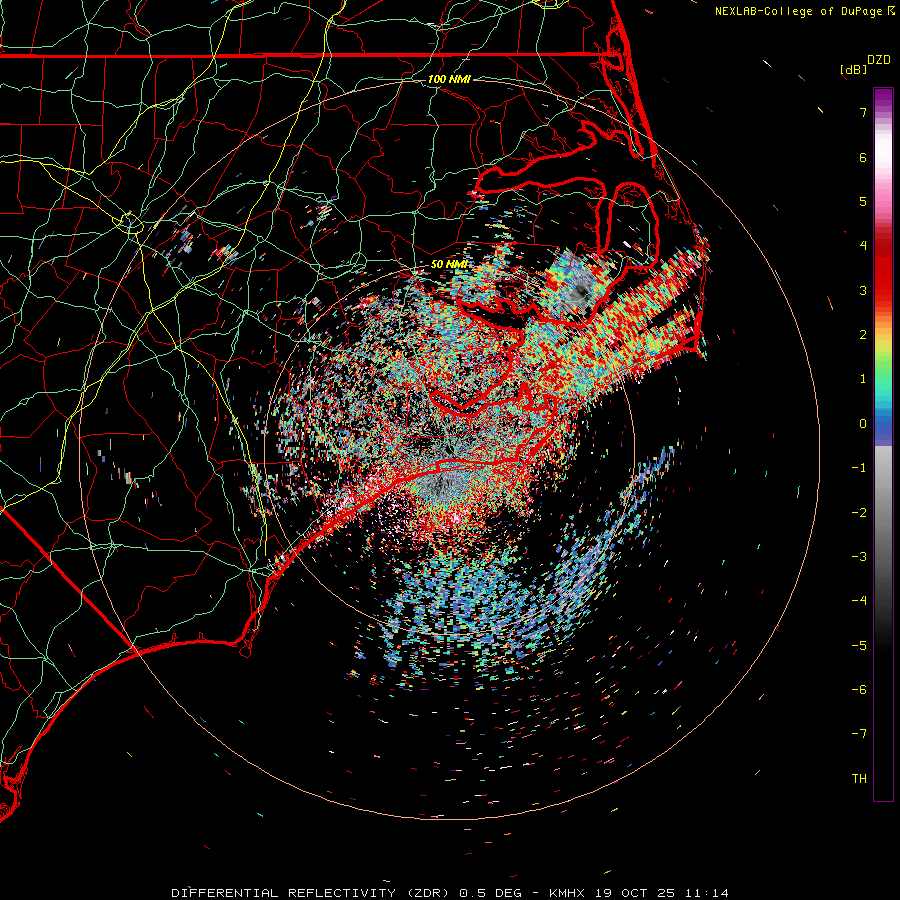Click the KMHX 19 OCT 25 11:14 timestamp
Viewport: 900px width, 900px height.
[638, 893]
